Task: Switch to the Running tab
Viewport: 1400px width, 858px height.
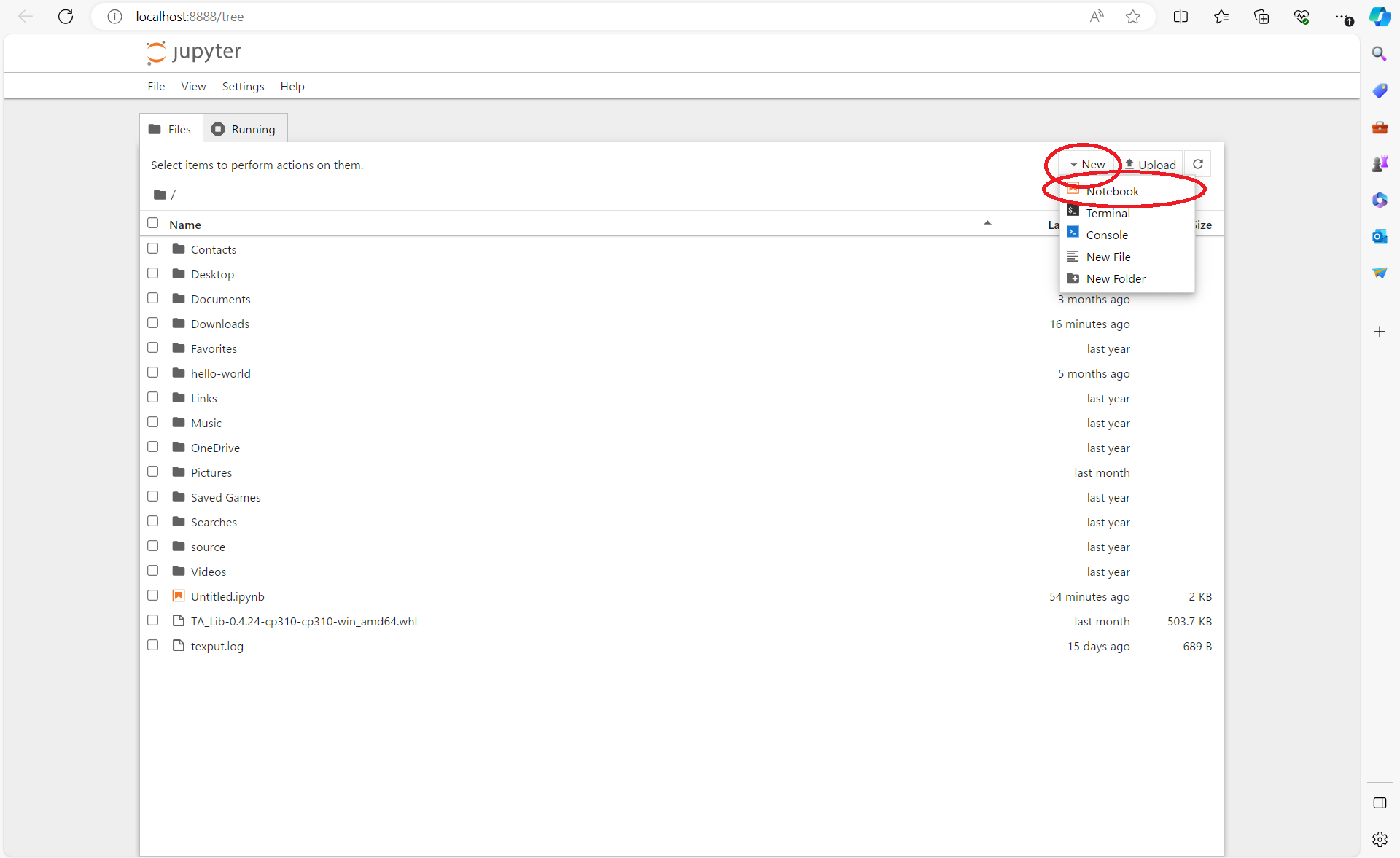Action: (244, 129)
